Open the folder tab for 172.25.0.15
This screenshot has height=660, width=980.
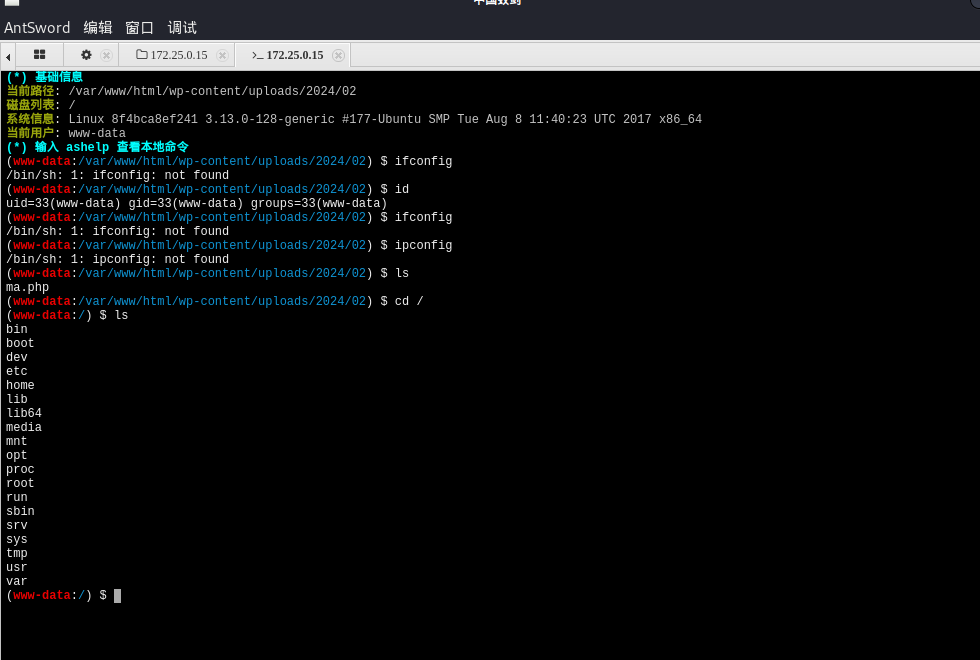(x=172, y=55)
